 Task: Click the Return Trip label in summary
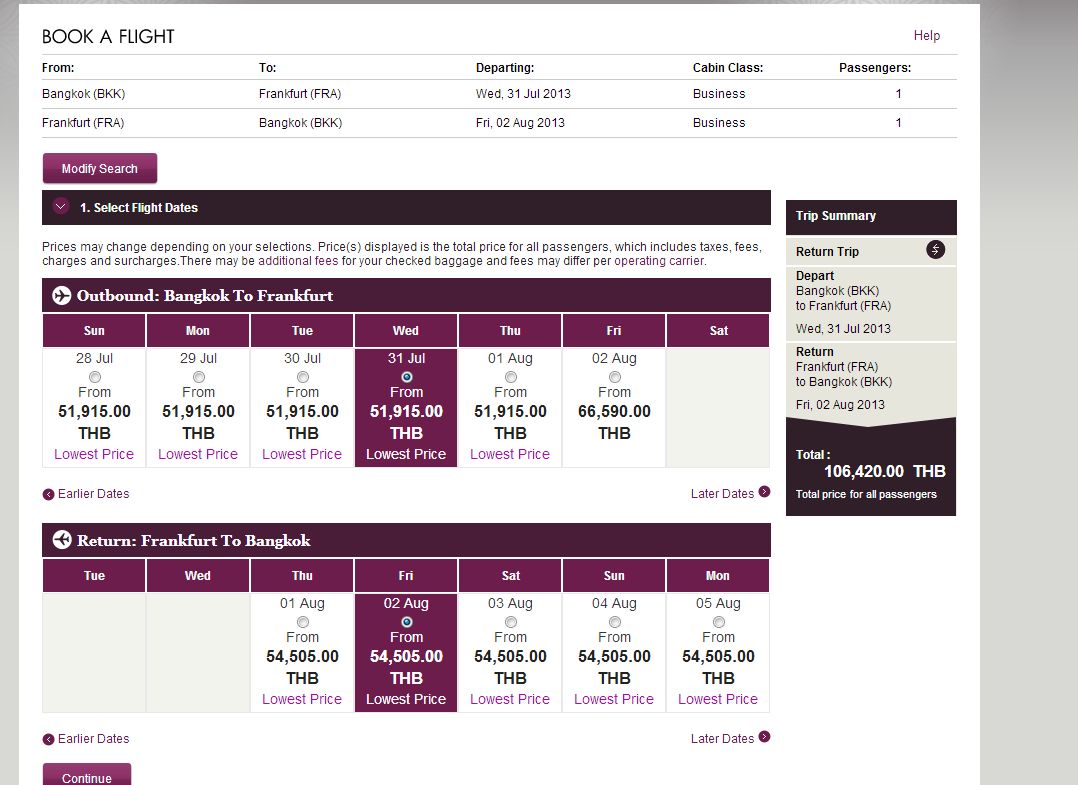tap(827, 252)
